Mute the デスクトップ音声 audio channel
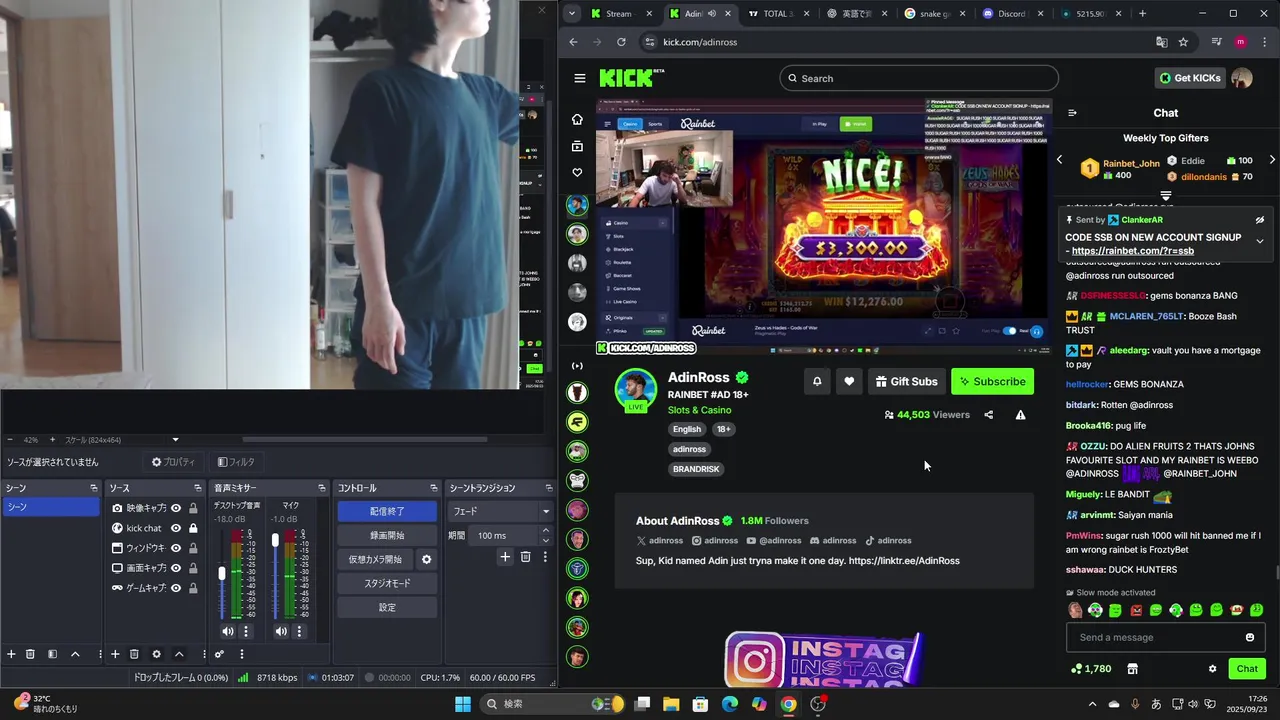 [227, 631]
